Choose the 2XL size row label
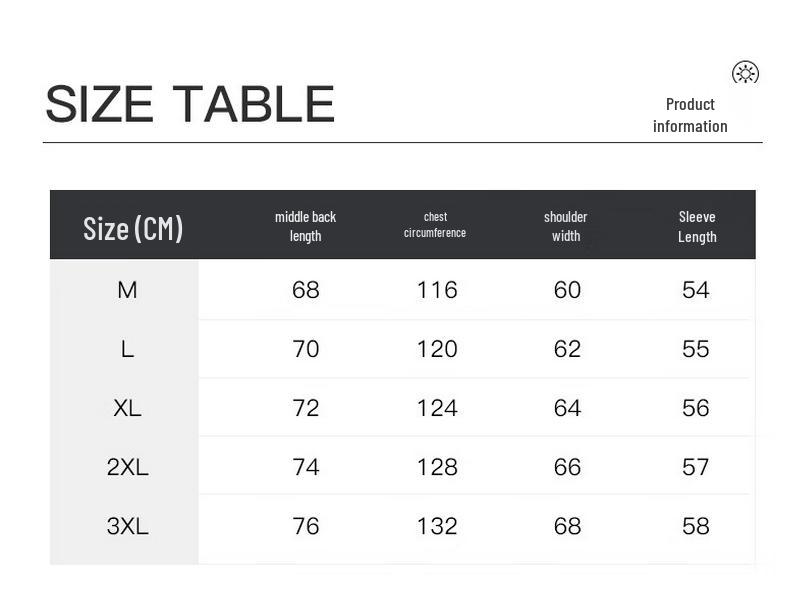The width and height of the screenshot is (805, 604). point(127,467)
